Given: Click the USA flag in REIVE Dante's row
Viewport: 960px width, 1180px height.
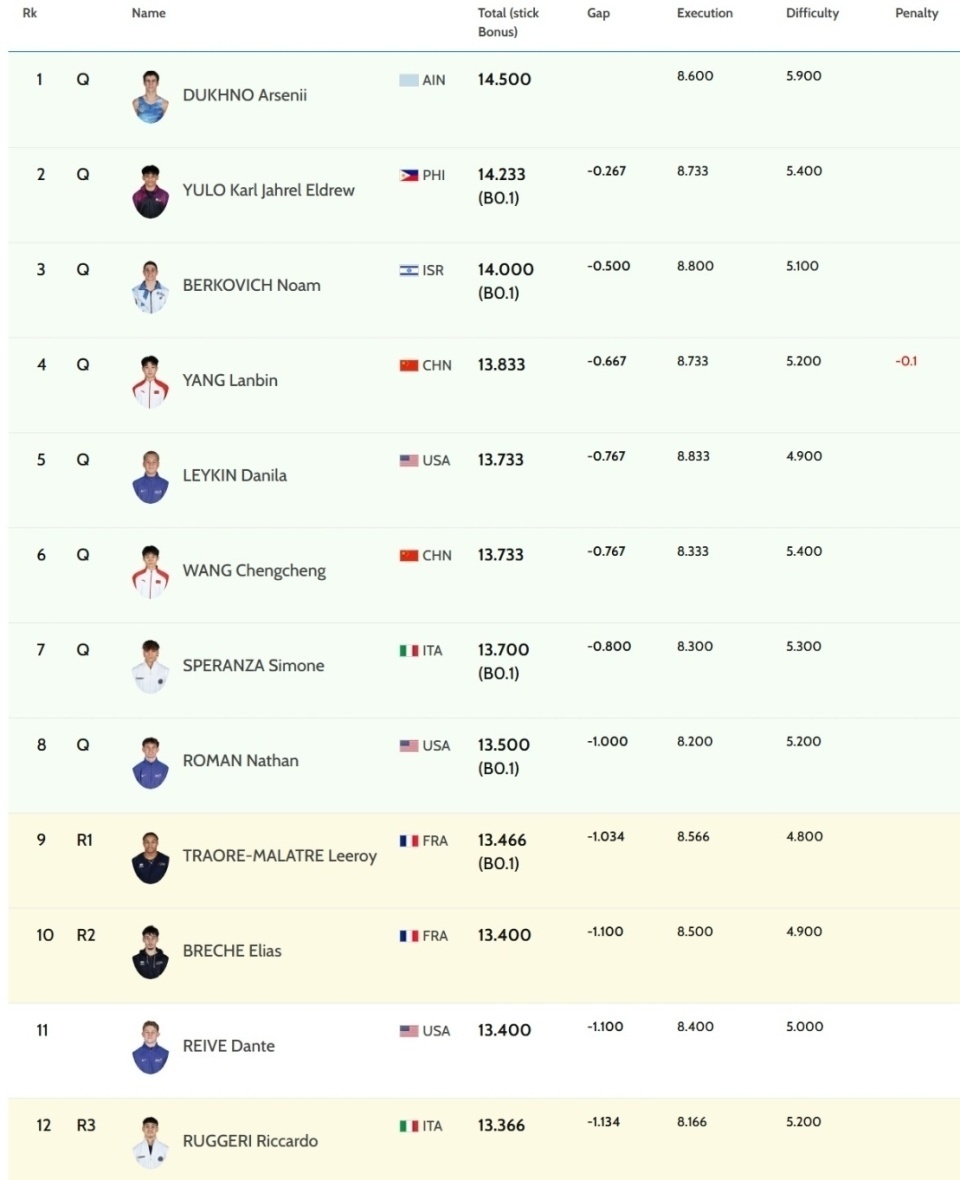Looking at the screenshot, I should click(x=409, y=1031).
